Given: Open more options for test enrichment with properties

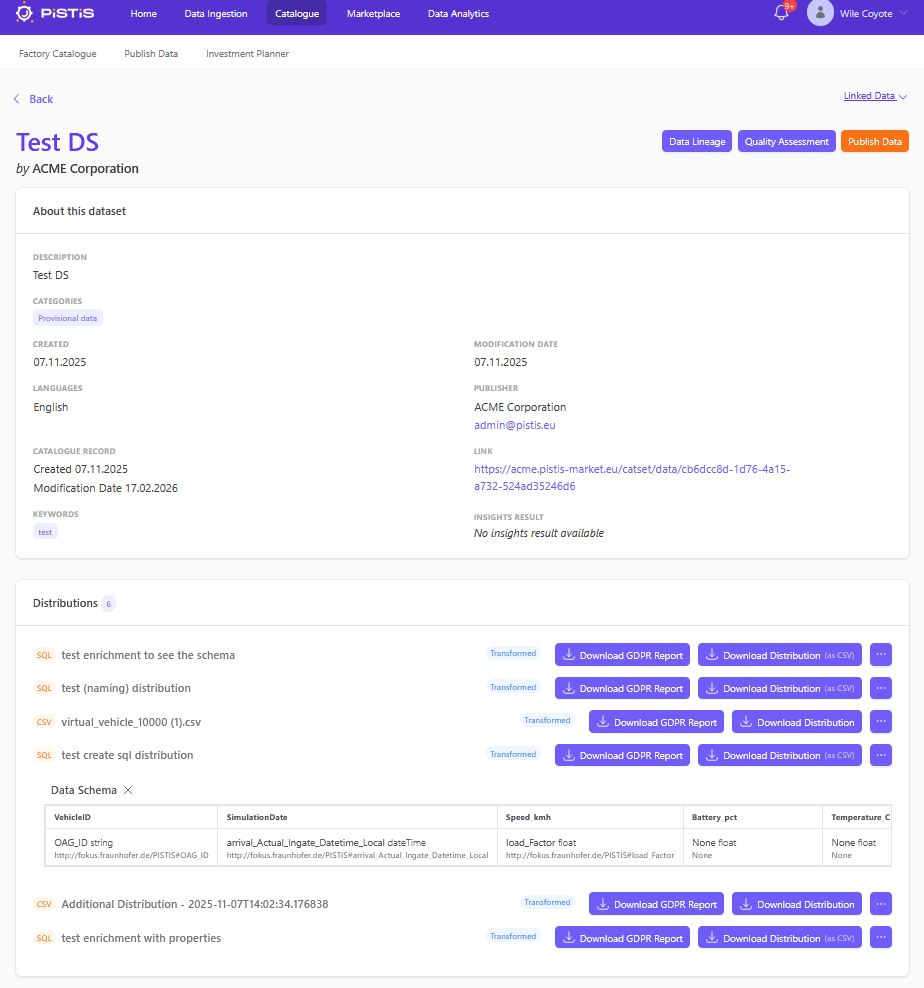Looking at the screenshot, I should pyautogui.click(x=881, y=938).
